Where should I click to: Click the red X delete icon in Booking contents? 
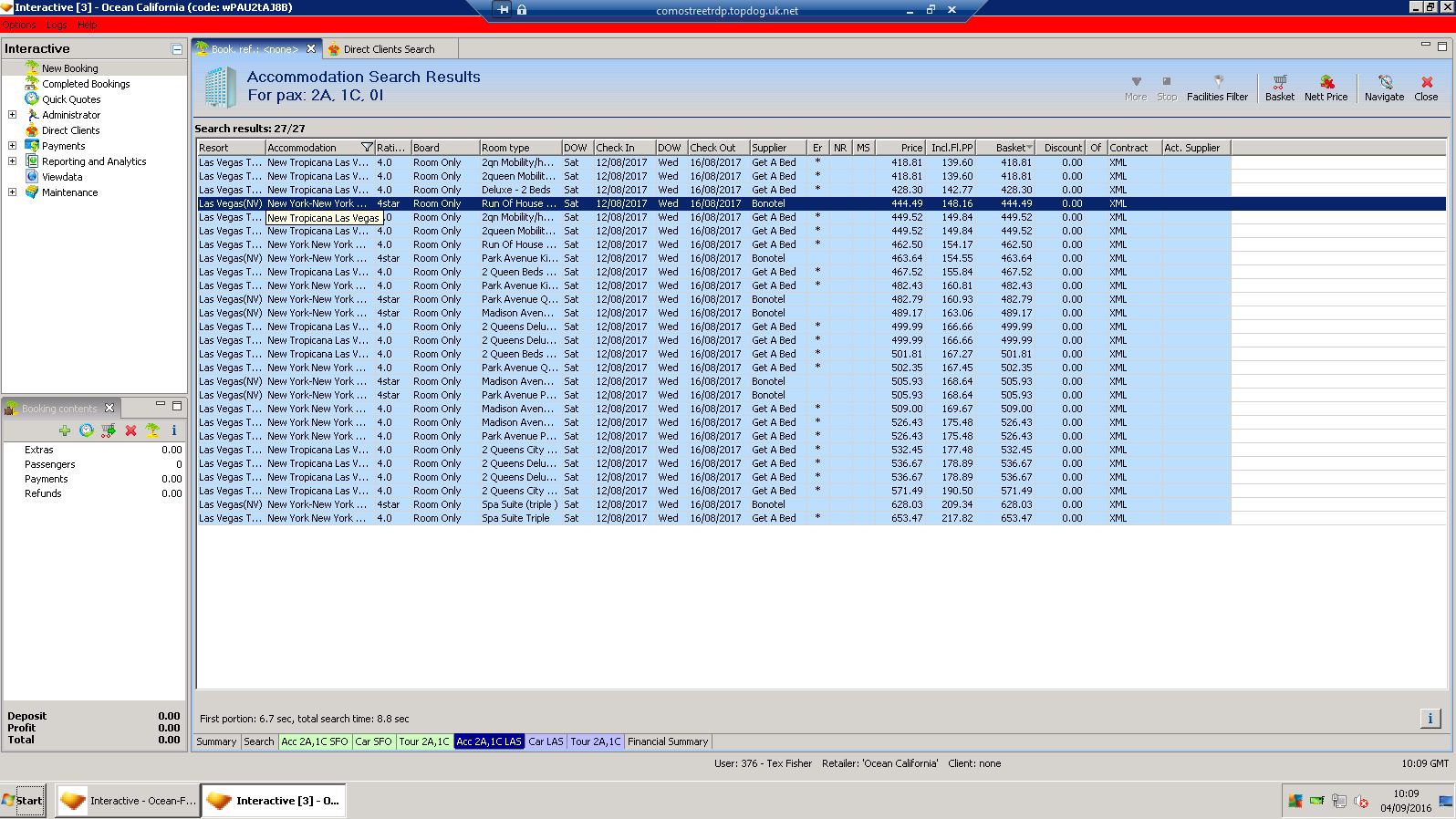point(130,430)
